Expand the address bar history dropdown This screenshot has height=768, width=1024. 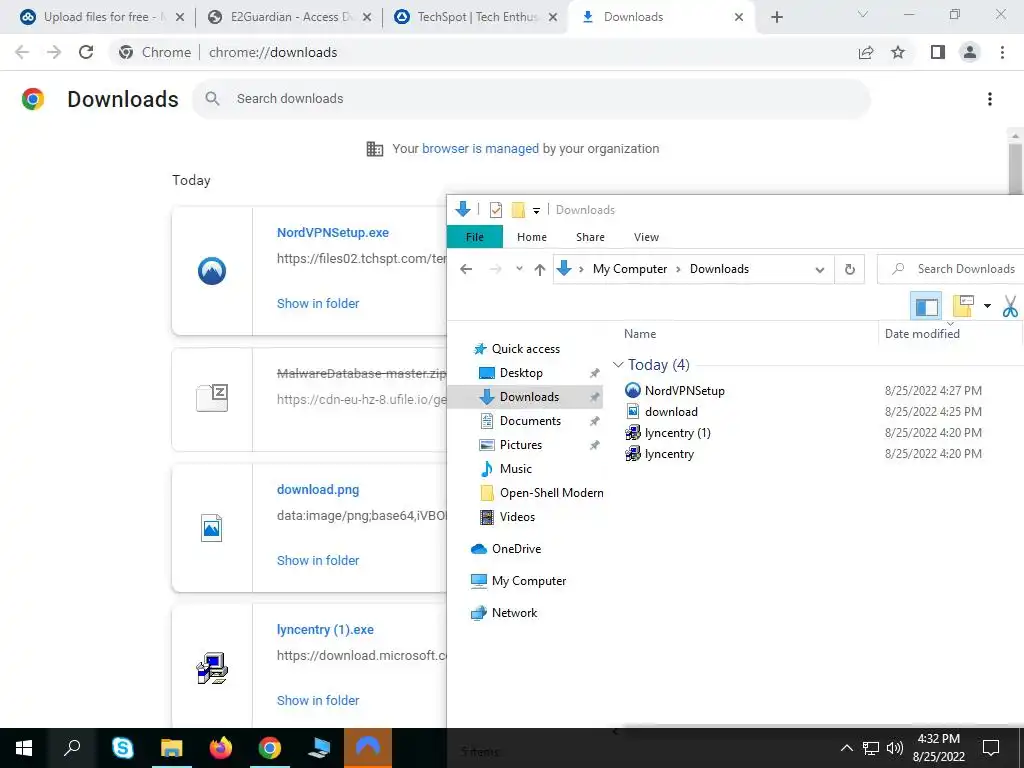click(820, 269)
